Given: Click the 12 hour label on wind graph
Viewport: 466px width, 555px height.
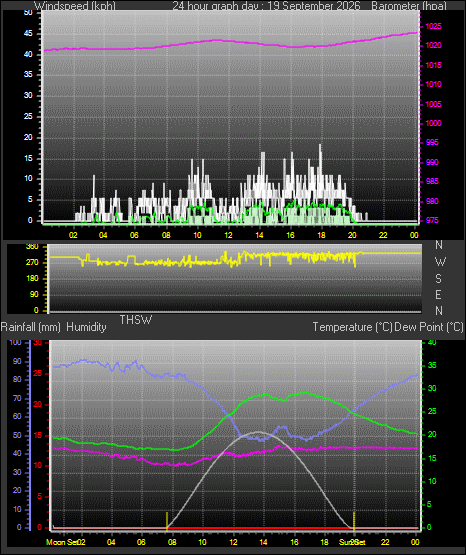Looking at the screenshot, I should (229, 235).
